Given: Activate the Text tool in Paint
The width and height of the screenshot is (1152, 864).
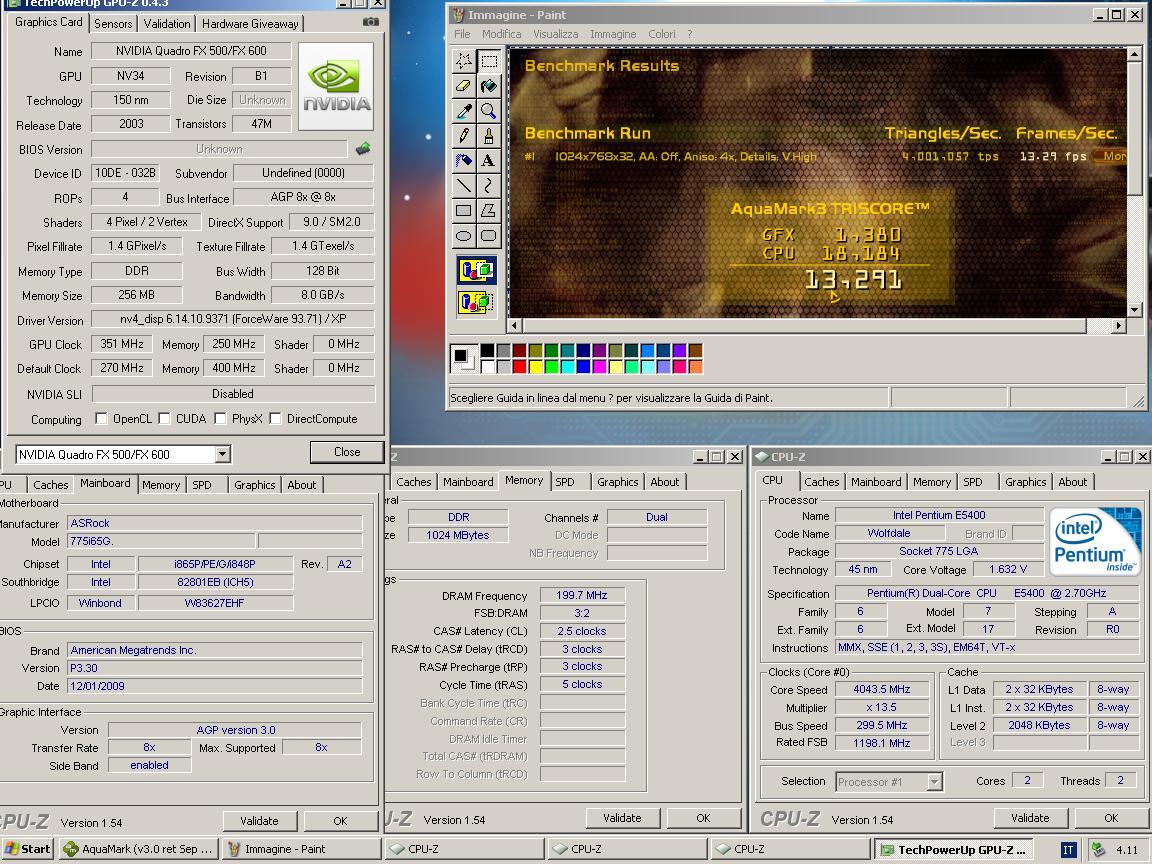Looking at the screenshot, I should (x=489, y=161).
